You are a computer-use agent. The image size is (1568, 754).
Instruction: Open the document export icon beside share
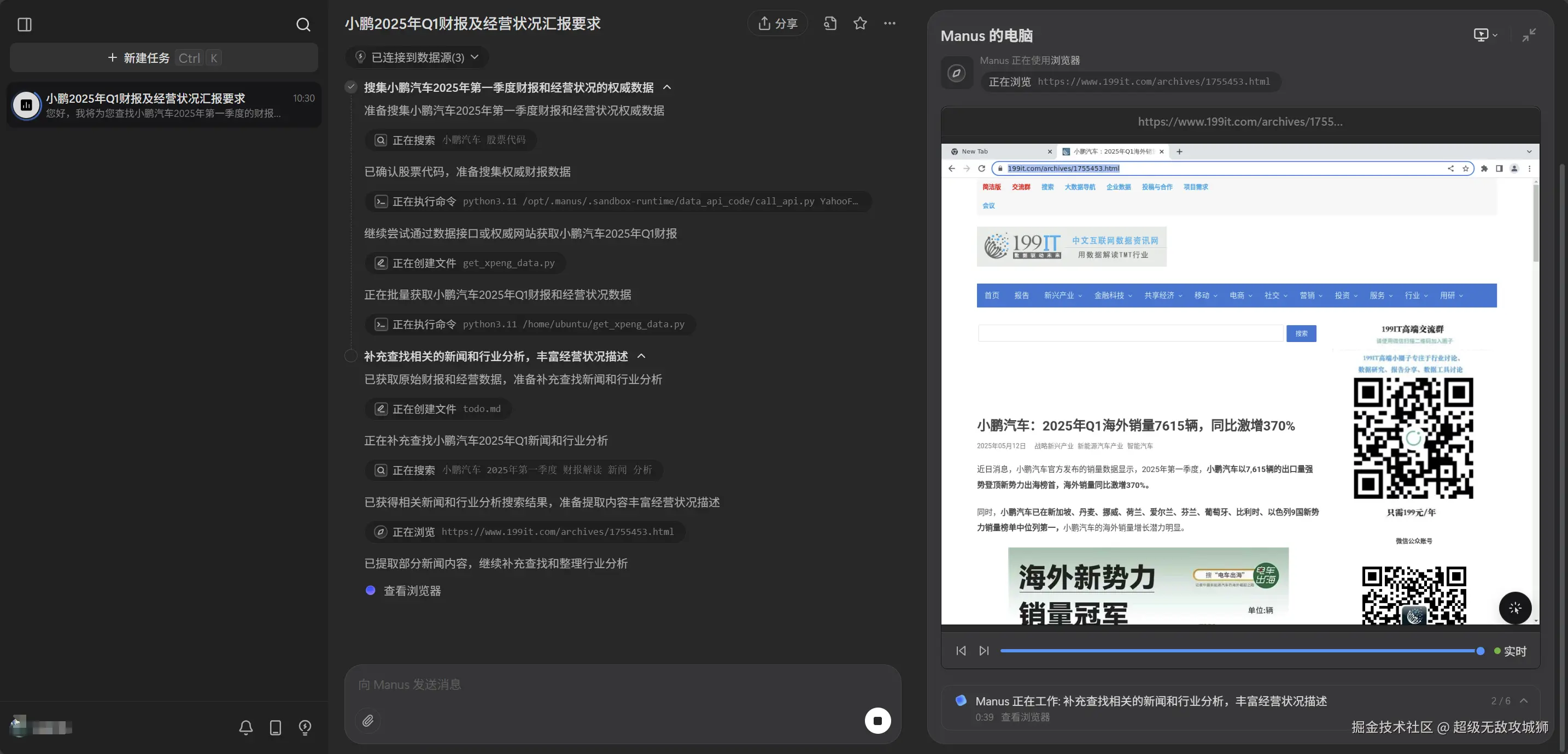tap(830, 23)
